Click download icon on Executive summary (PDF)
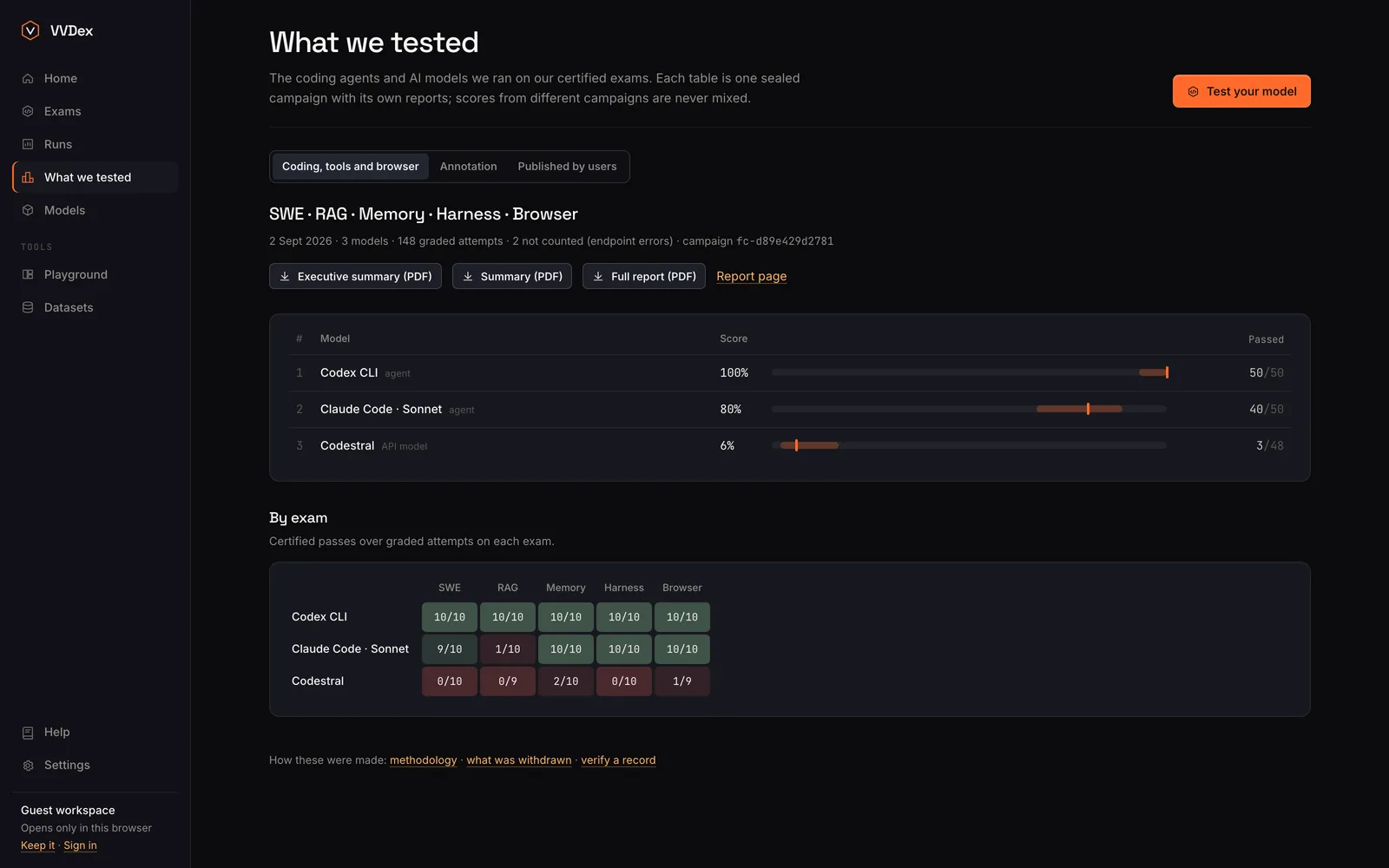This screenshot has height=868, width=1389. (x=285, y=276)
